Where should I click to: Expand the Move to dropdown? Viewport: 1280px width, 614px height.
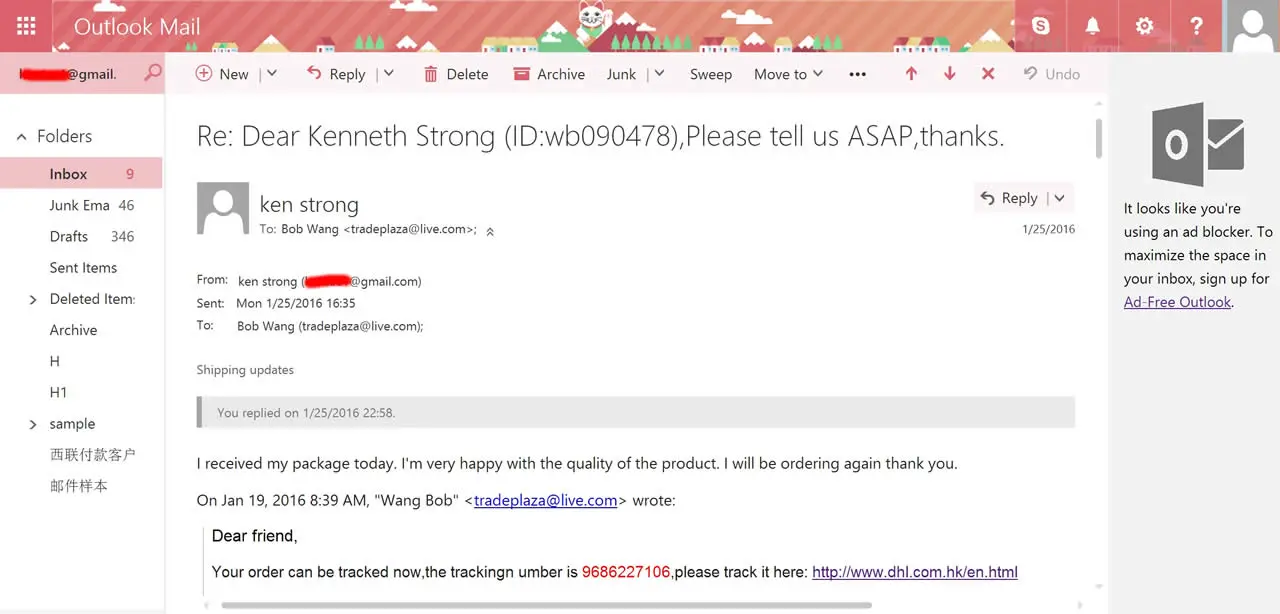point(789,74)
